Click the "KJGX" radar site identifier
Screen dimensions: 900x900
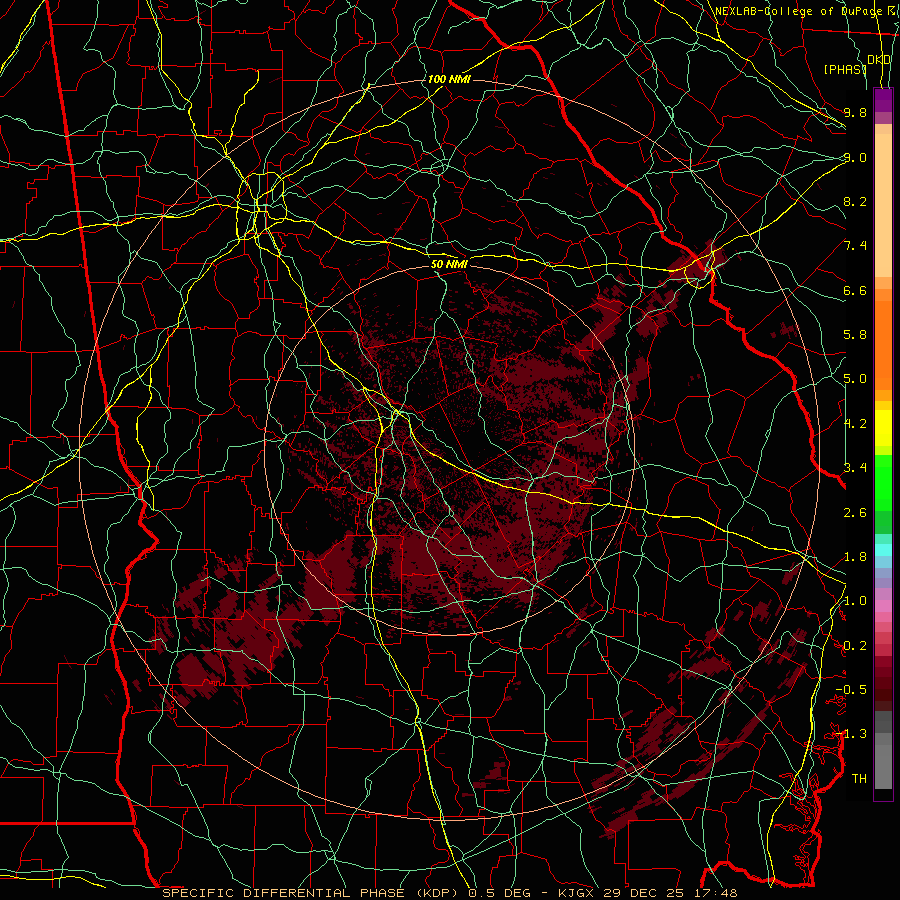pos(578,893)
